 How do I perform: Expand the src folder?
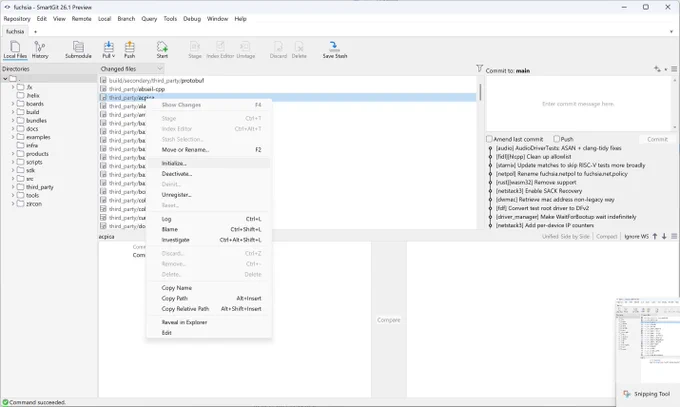tap(13, 179)
